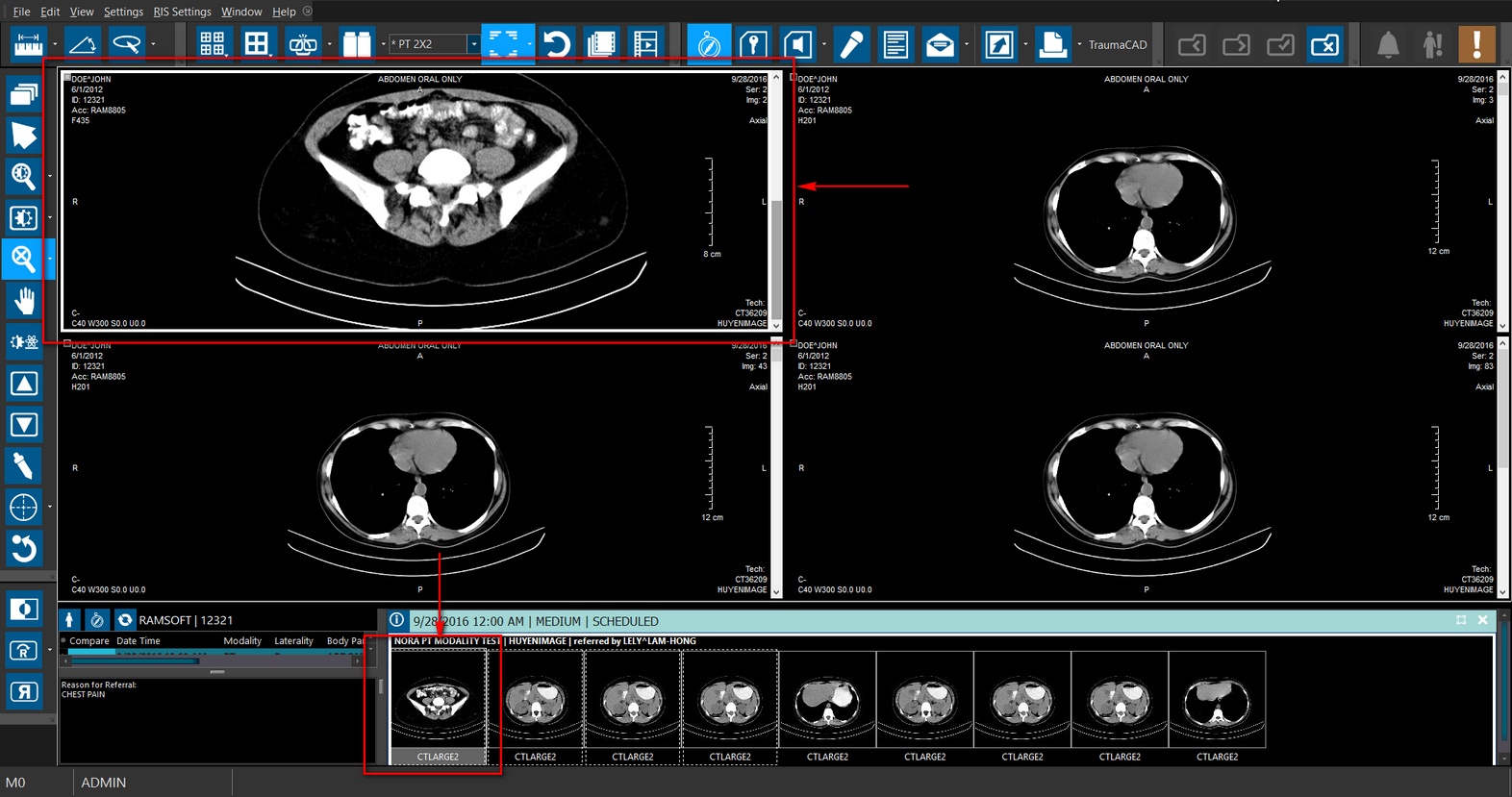The image size is (1512, 797).
Task: Open the cine film playback icon
Action: (645, 44)
